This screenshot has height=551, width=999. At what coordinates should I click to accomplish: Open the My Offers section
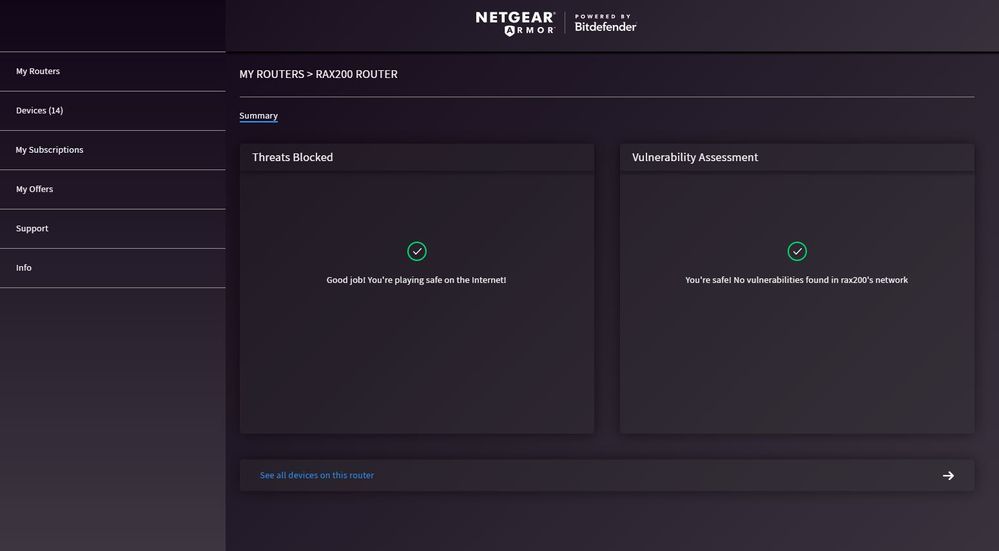coord(34,189)
